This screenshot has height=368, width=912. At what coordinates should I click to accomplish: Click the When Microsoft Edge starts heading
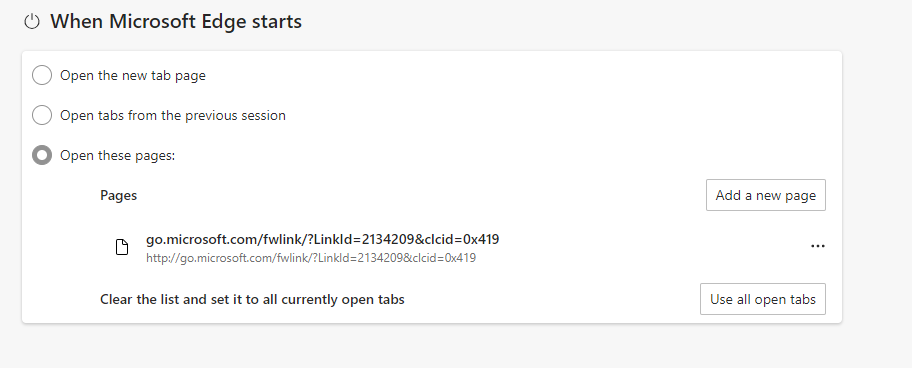176,22
